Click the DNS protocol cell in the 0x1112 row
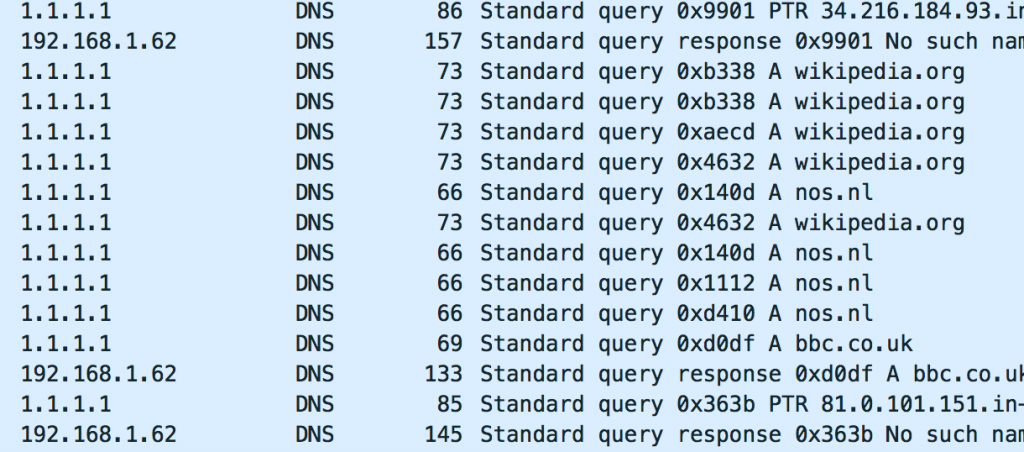 (x=314, y=283)
